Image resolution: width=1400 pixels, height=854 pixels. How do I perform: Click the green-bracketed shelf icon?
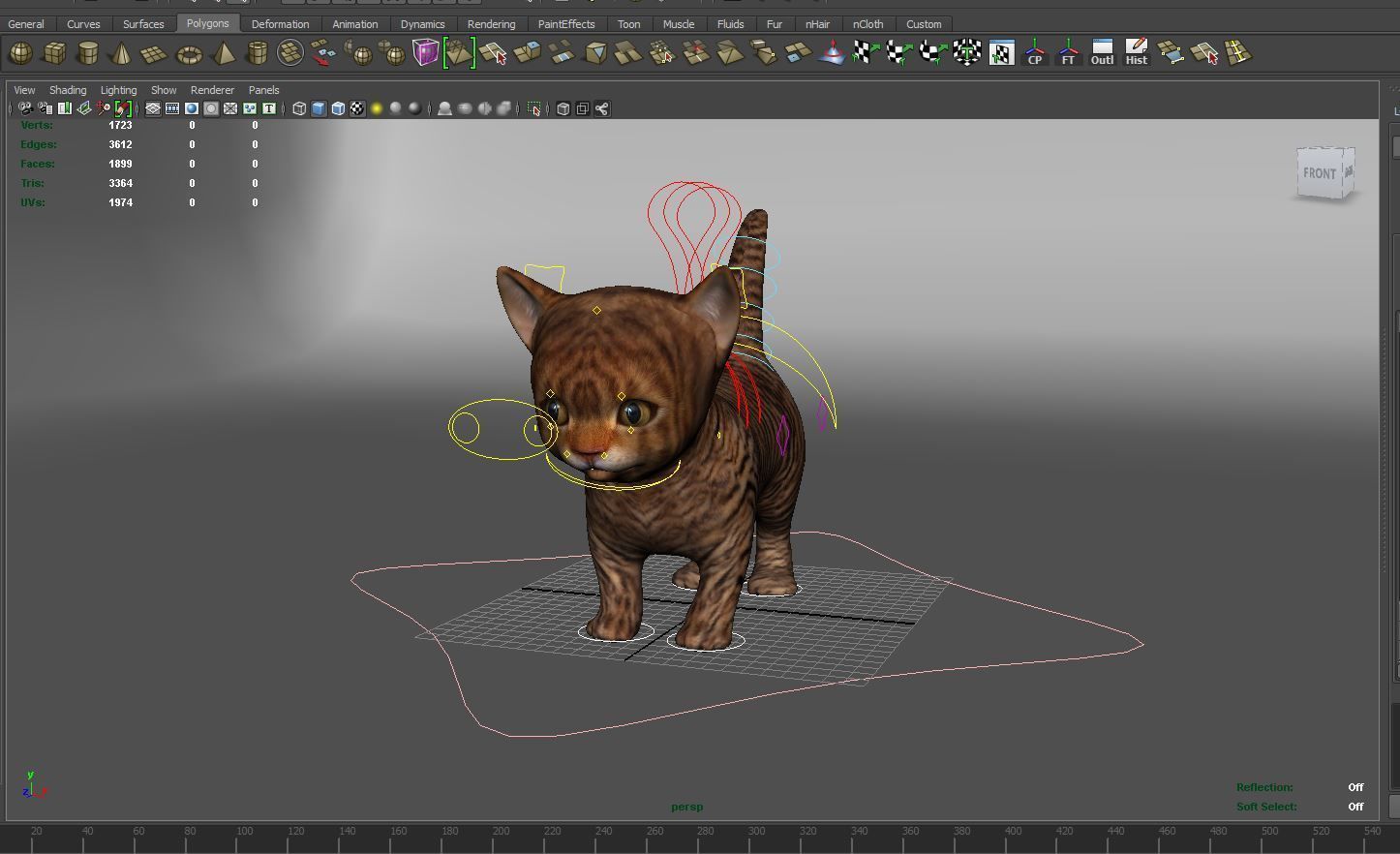tap(459, 53)
